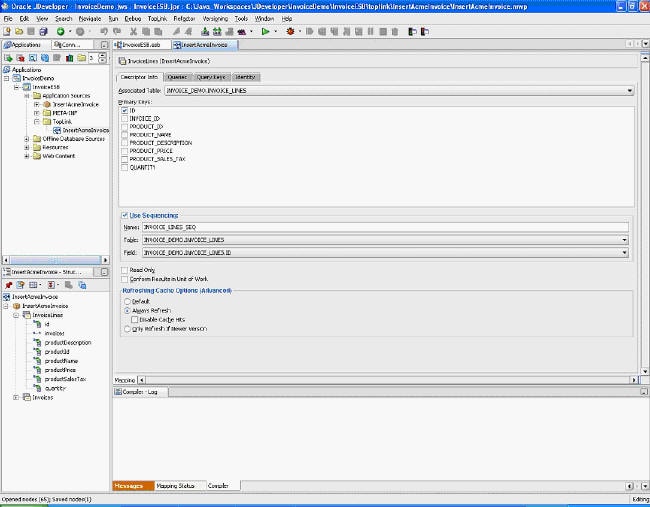Screen dimensions: 650x507
Task: Open the Run icon dropdown arrow
Action: 276,32
